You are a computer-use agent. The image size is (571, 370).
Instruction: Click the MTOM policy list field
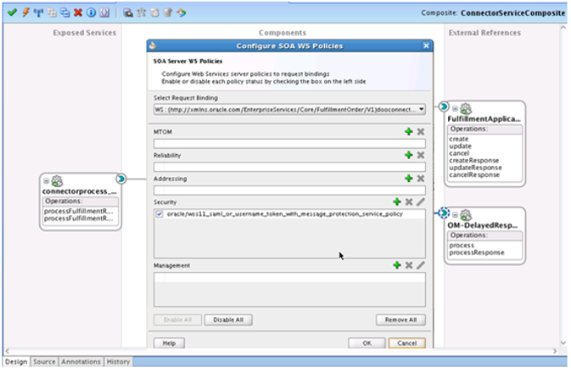click(290, 143)
